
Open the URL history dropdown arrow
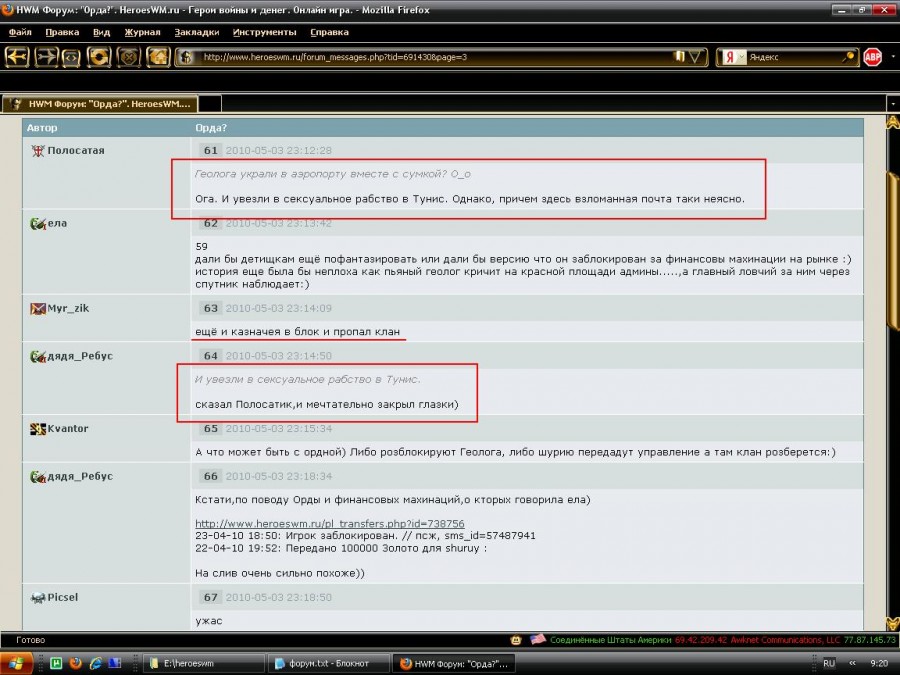click(x=697, y=57)
